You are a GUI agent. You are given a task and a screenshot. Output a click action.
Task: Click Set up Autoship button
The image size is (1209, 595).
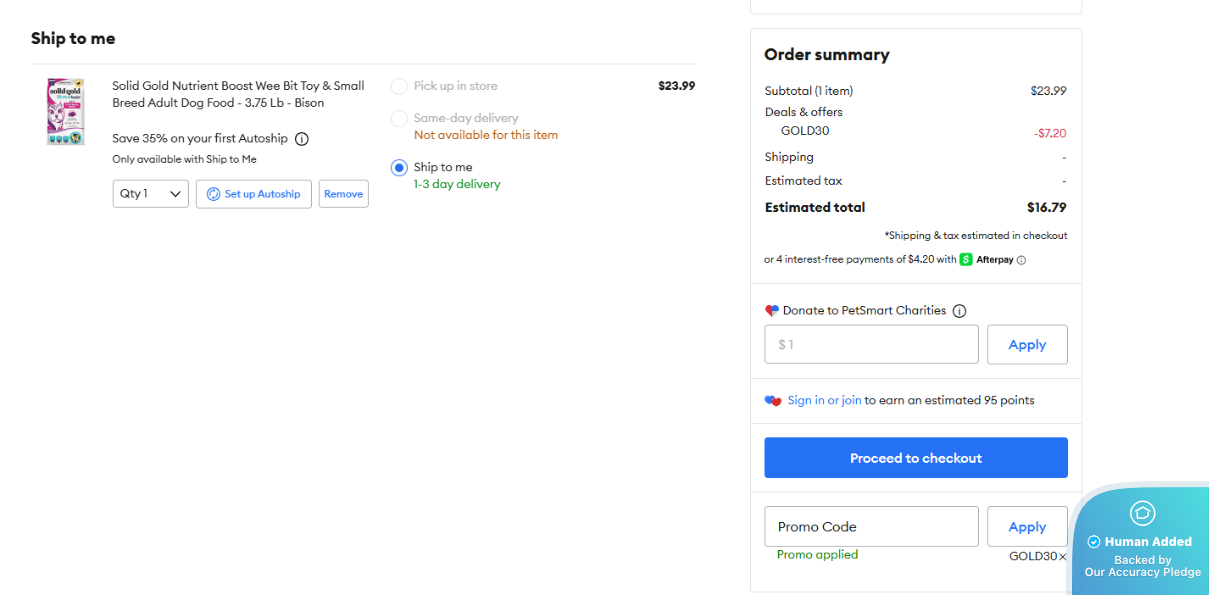coord(254,194)
